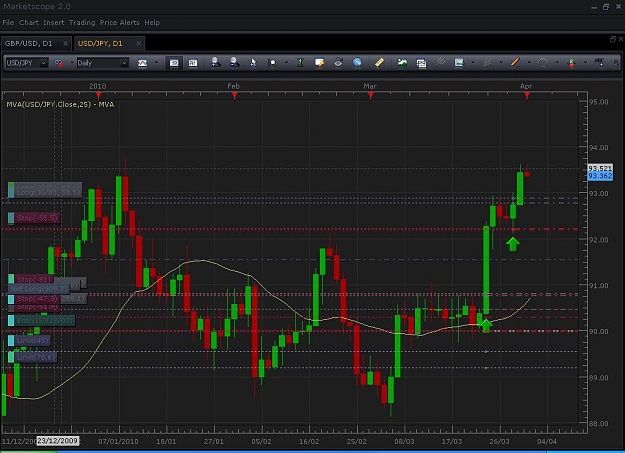Expand the save image dropdown arrow
This screenshot has width=625, height=453.
473,63
